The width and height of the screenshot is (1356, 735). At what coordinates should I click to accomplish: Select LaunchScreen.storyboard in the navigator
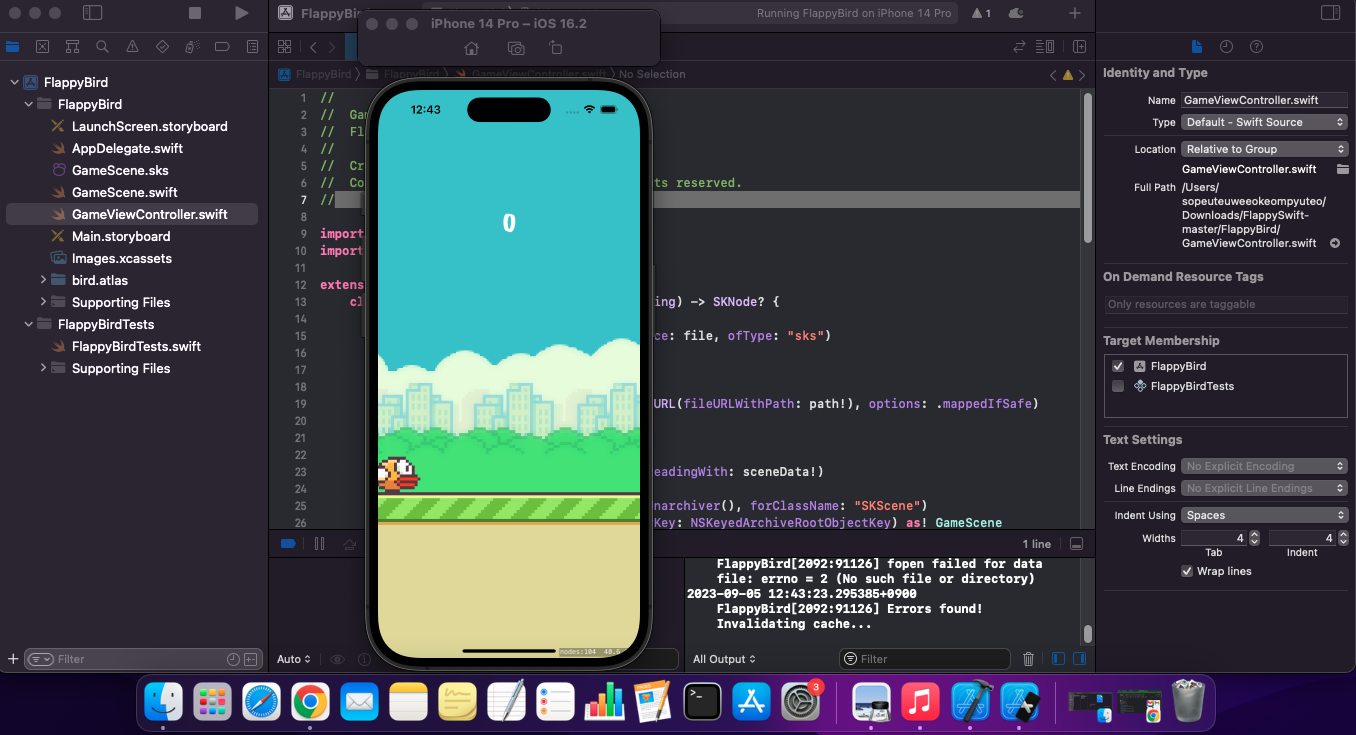(x=149, y=126)
